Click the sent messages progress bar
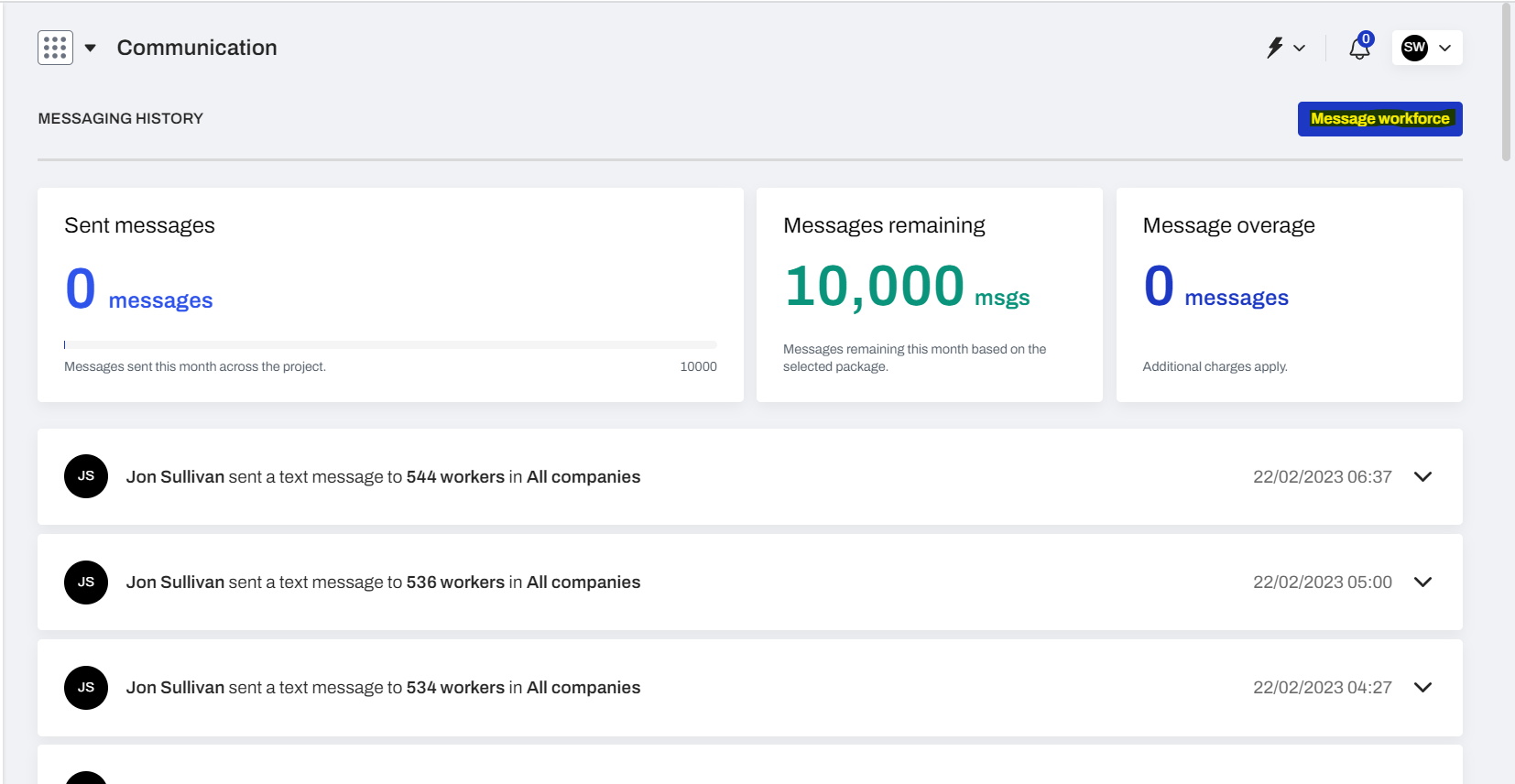 pyautogui.click(x=390, y=345)
